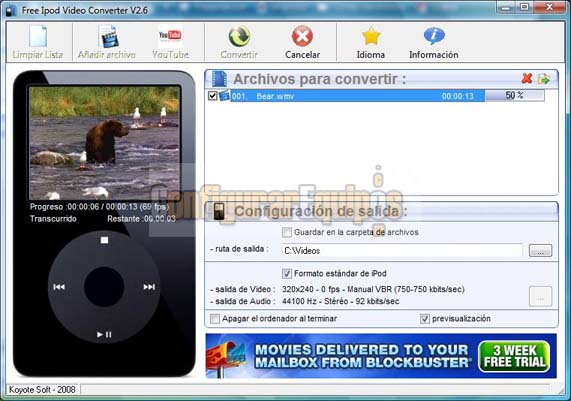
Task: Enable Guardar en la carpeta de archivos
Action: [x=287, y=232]
